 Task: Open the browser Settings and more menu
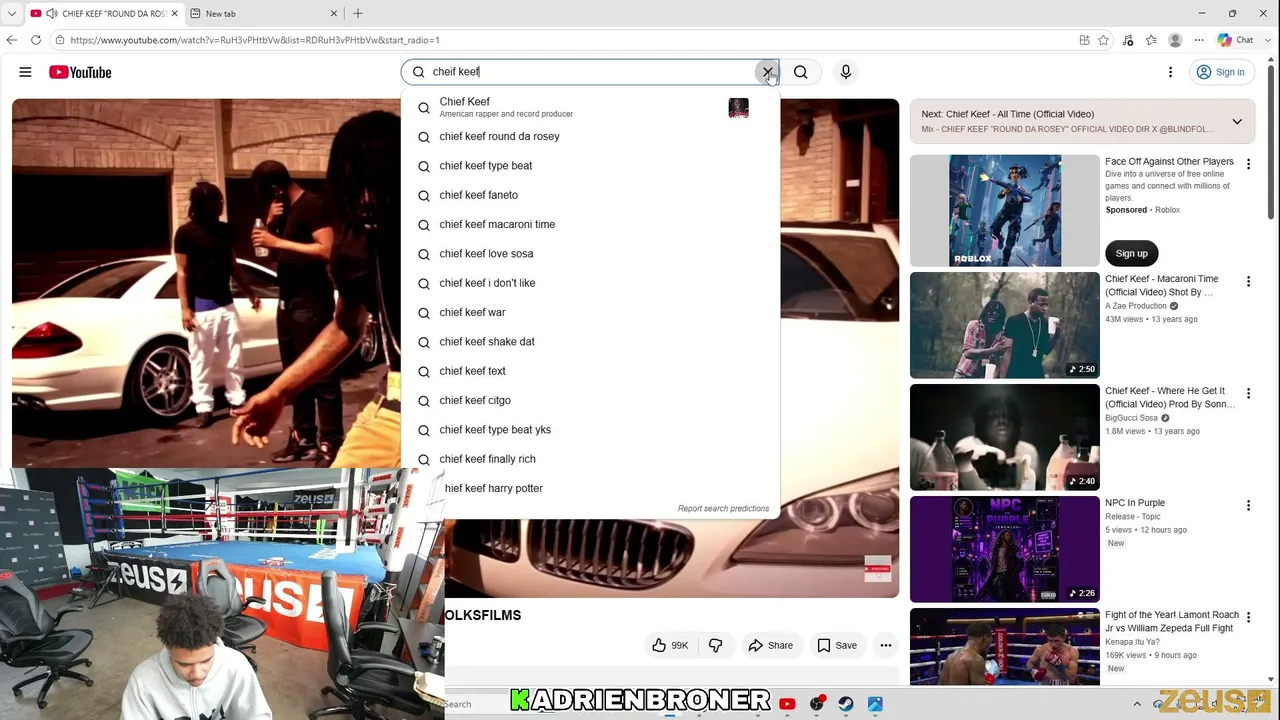pyautogui.click(x=1198, y=40)
